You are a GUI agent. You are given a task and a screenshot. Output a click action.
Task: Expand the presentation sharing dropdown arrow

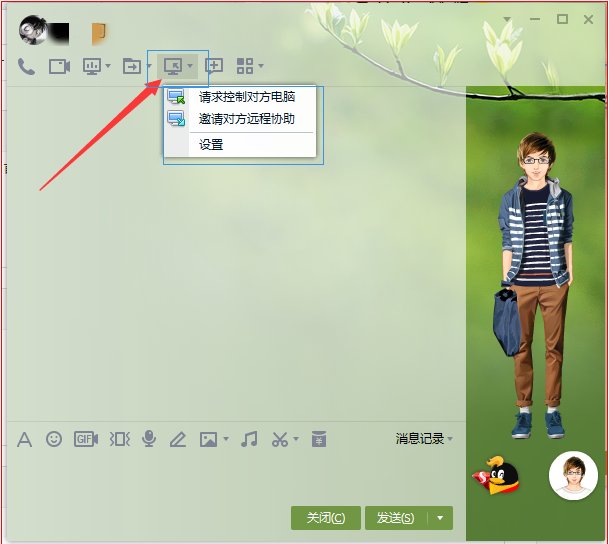coord(108,66)
